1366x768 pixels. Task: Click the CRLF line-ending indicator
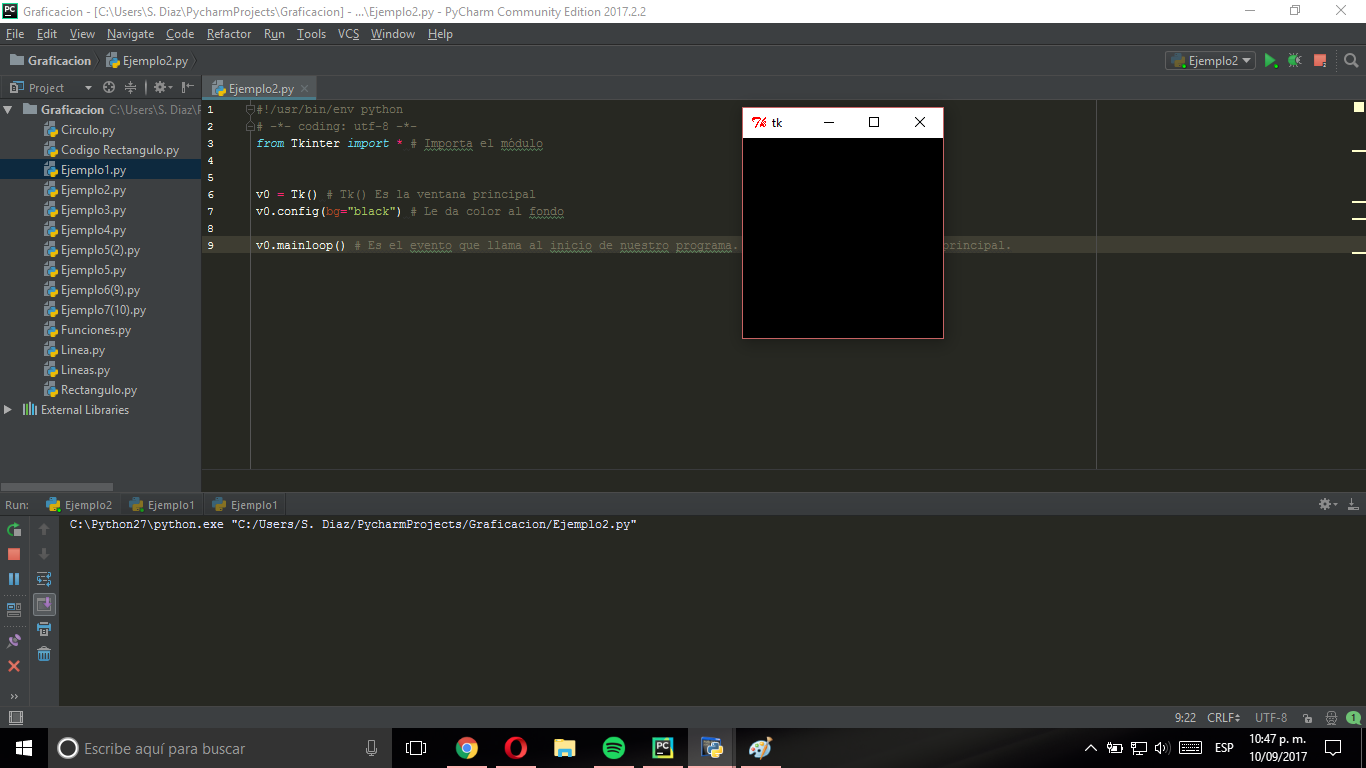pyautogui.click(x=1222, y=717)
